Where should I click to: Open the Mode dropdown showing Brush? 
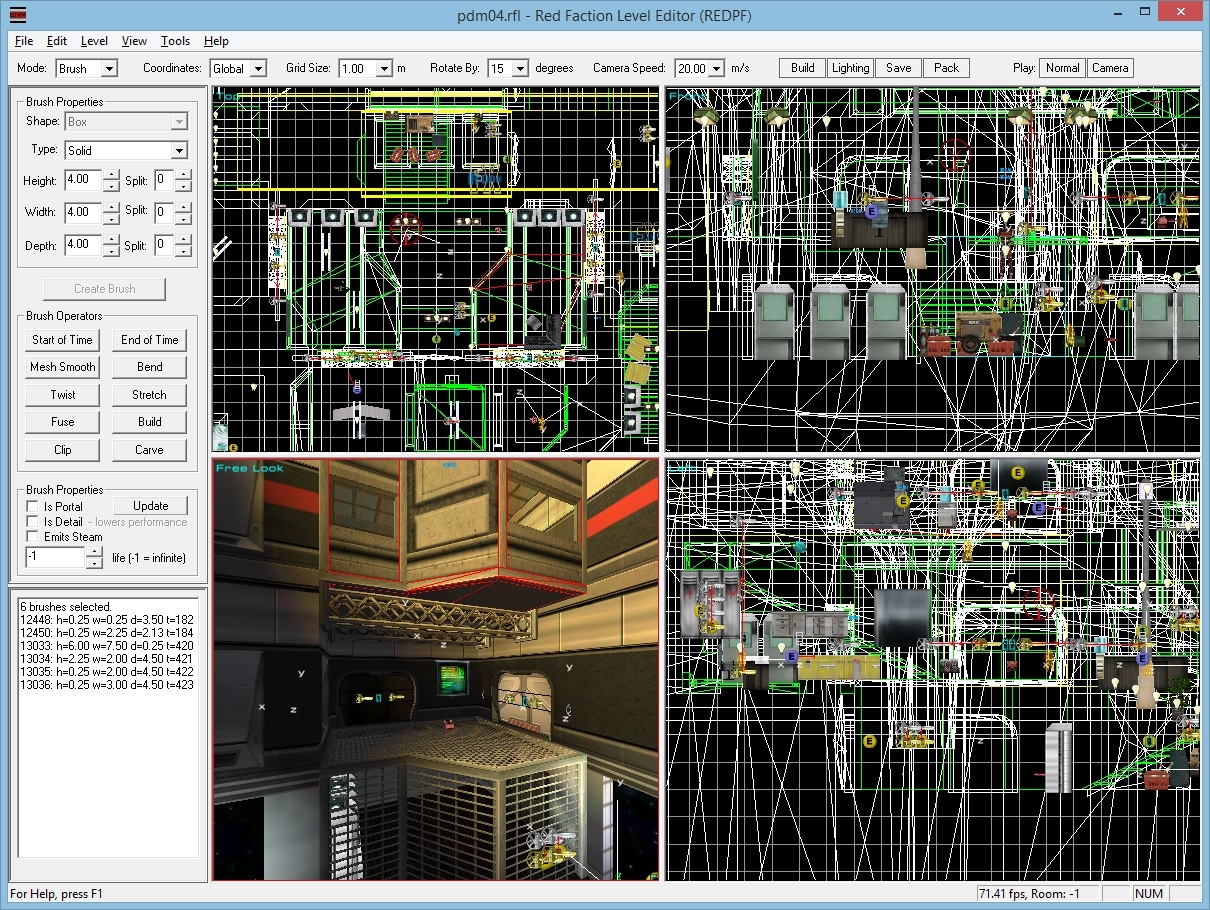click(x=109, y=69)
